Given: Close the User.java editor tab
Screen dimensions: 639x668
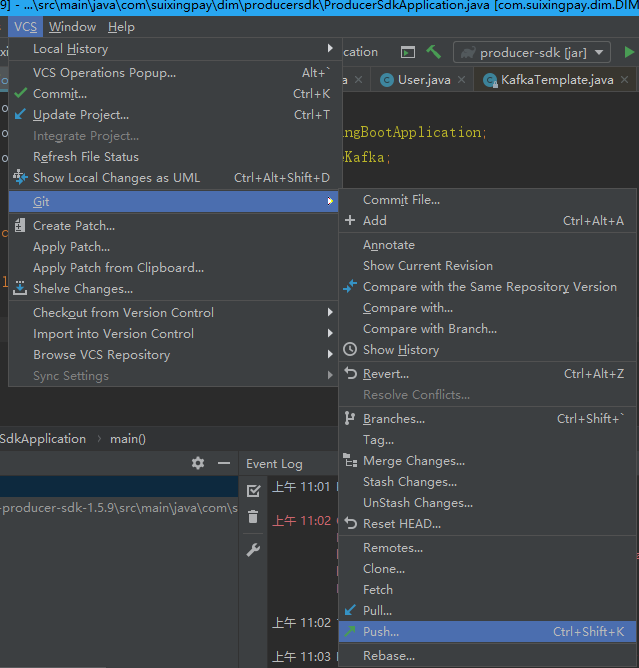Looking at the screenshot, I should (x=462, y=80).
